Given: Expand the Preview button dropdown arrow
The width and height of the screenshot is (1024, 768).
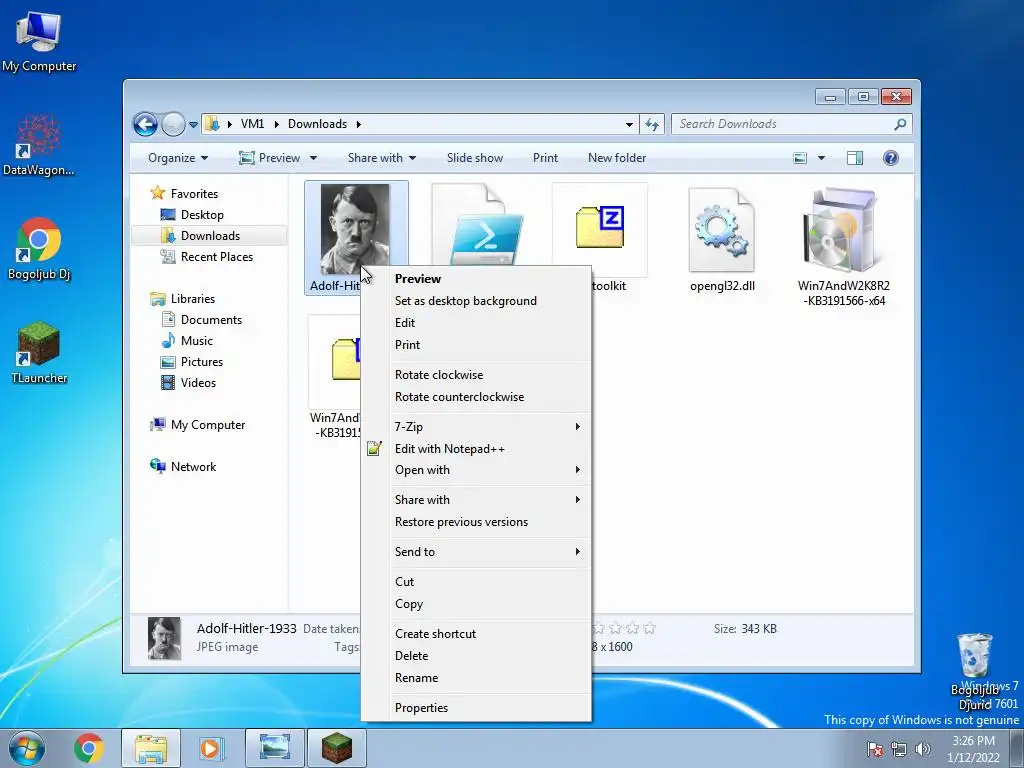Looking at the screenshot, I should pyautogui.click(x=313, y=158).
